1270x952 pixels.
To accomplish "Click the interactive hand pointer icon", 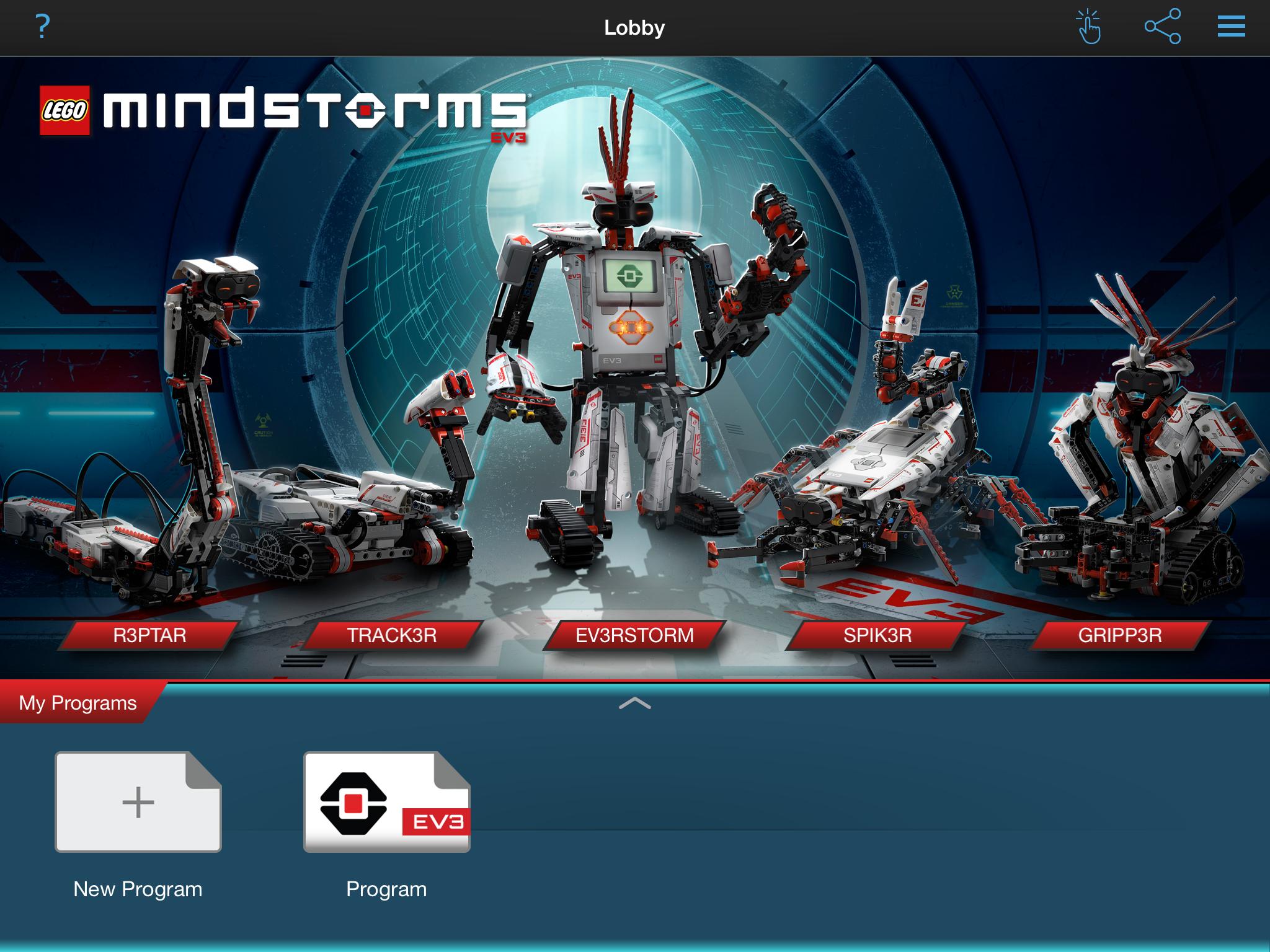I will (1089, 27).
